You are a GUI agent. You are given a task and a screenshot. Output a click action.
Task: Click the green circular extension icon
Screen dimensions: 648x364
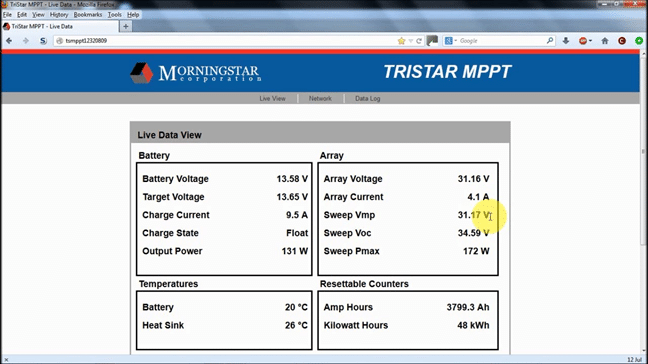[x=639, y=40]
